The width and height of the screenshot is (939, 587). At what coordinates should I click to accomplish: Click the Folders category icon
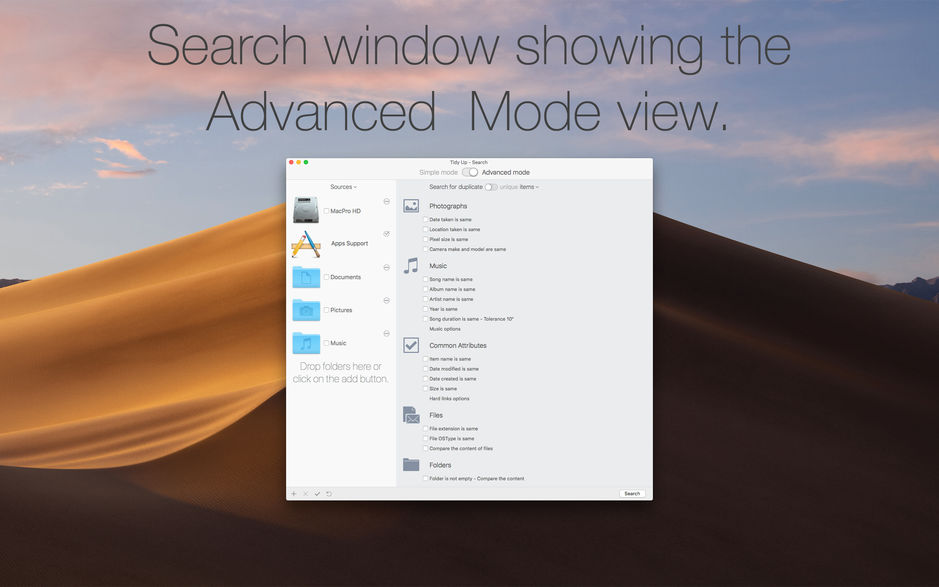(x=411, y=464)
